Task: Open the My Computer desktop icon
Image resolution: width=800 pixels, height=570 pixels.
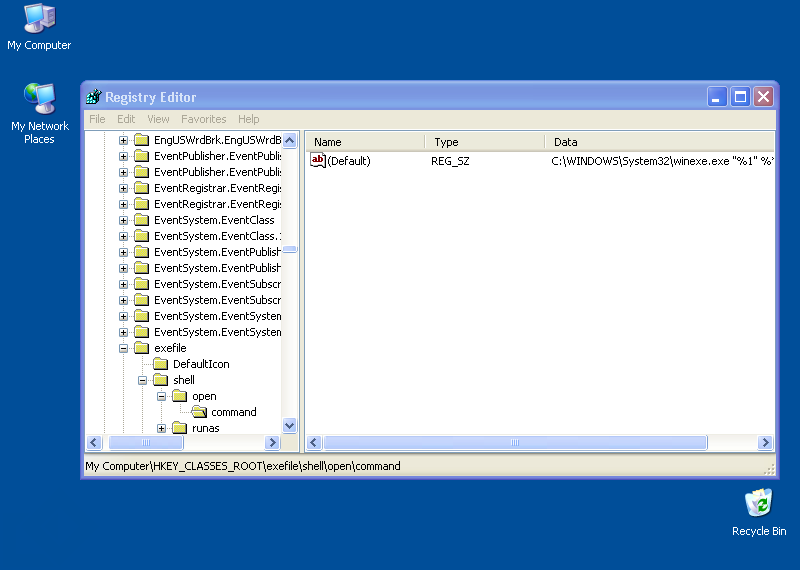Action: point(39,18)
